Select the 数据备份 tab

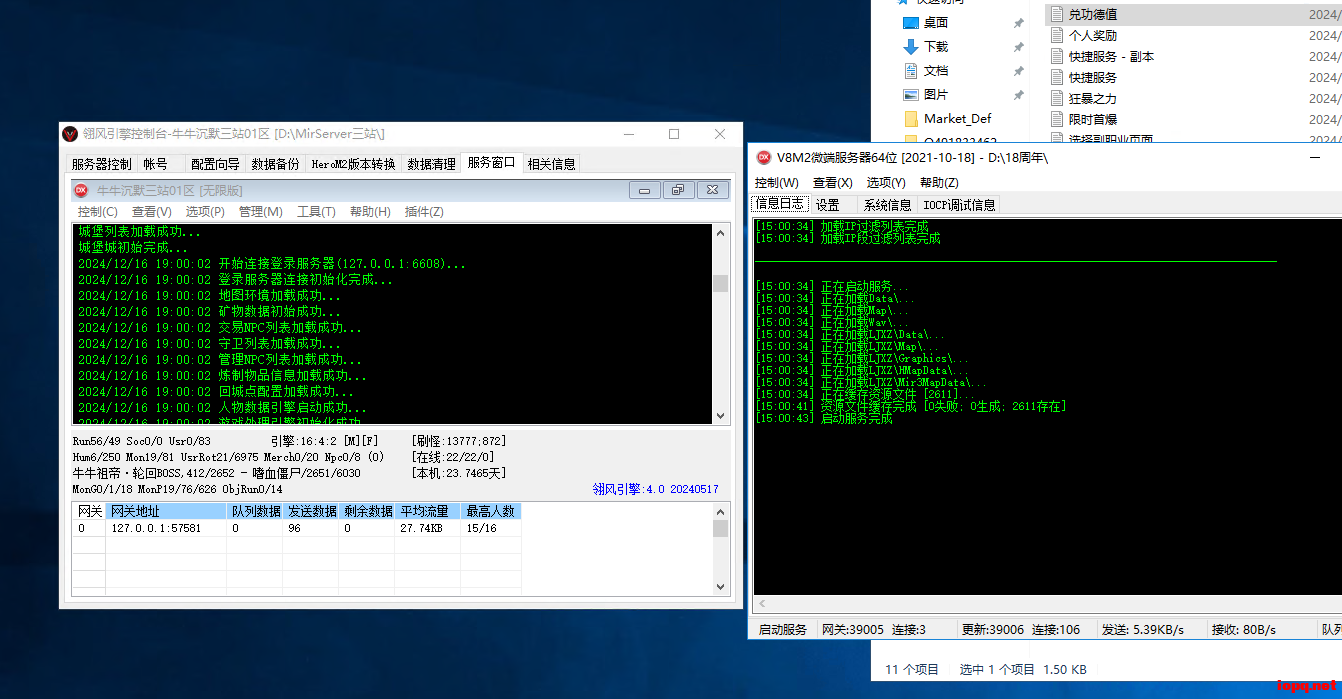point(275,164)
